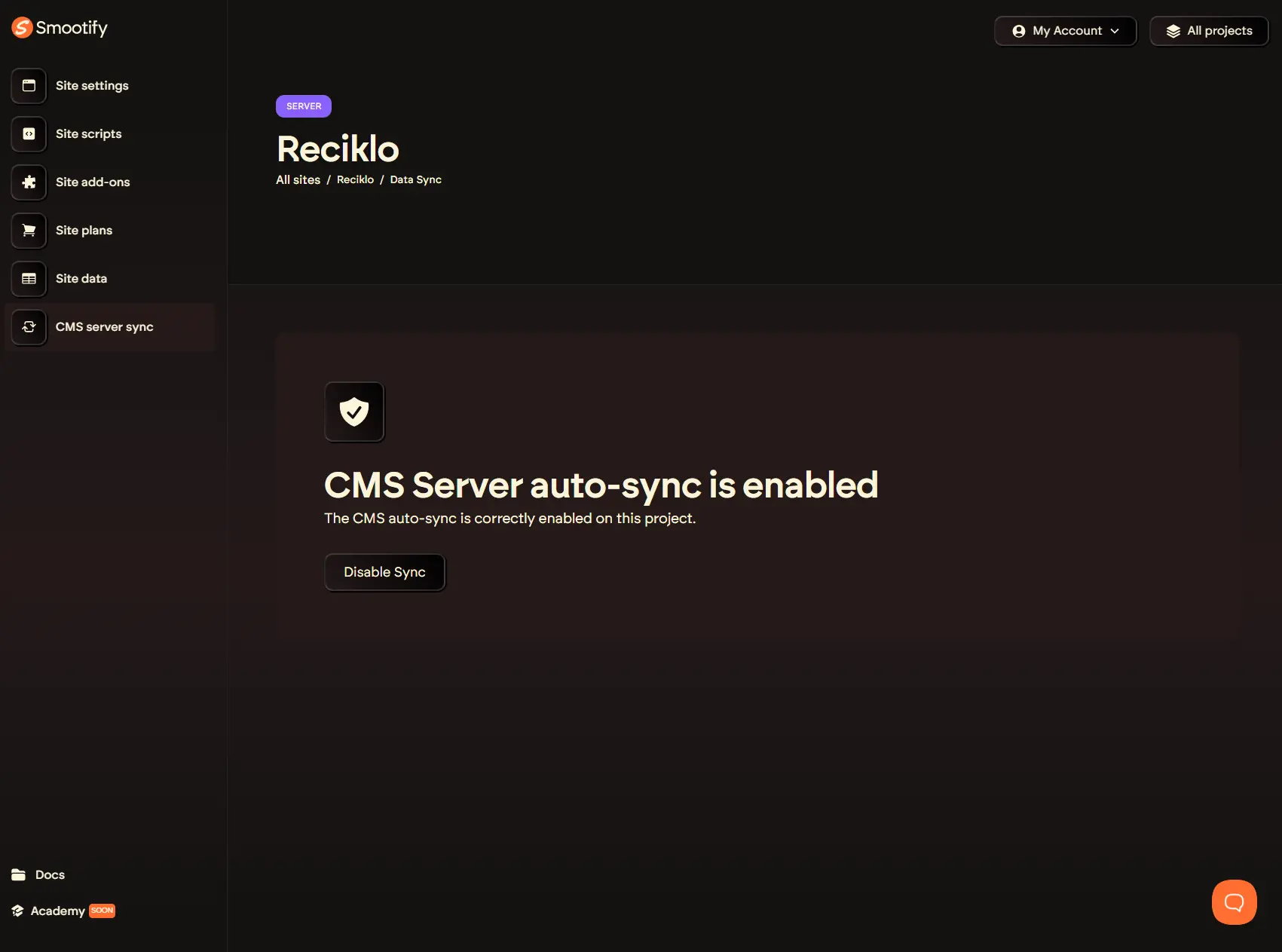Expand the My Account chevron
The image size is (1282, 952).
[x=1114, y=31]
